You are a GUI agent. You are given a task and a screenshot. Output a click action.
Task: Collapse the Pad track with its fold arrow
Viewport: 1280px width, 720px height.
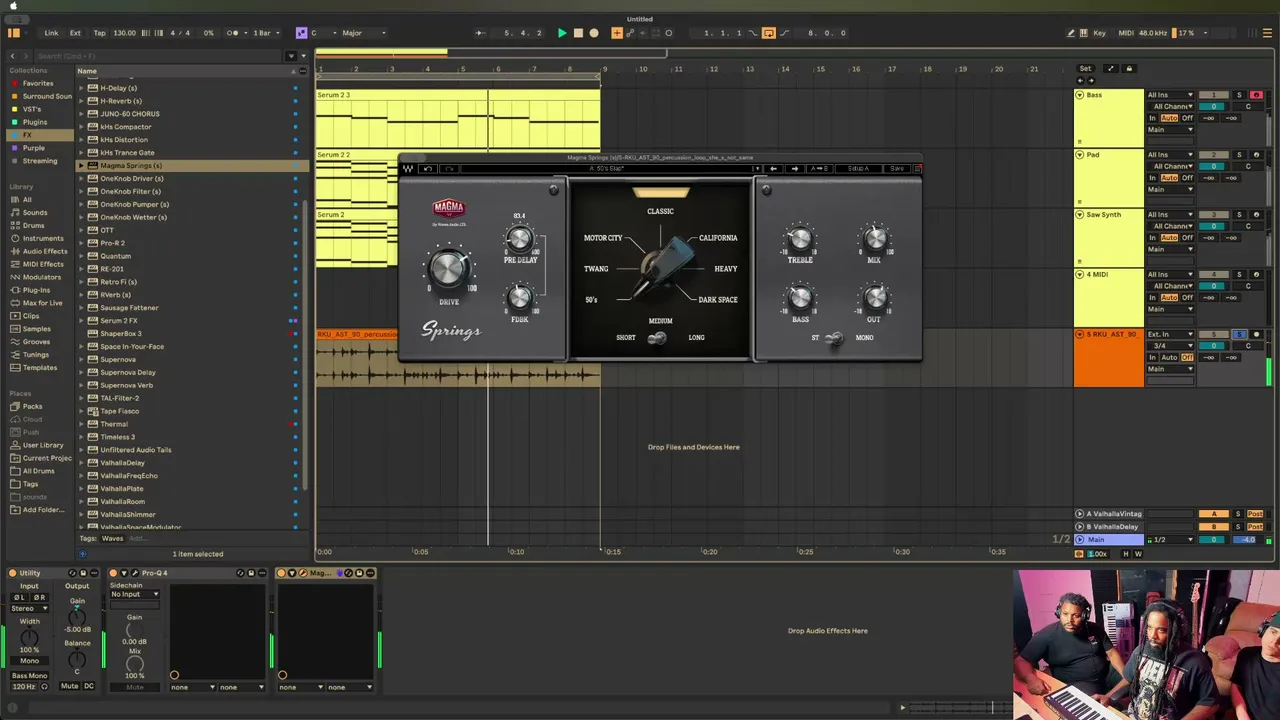click(1079, 155)
